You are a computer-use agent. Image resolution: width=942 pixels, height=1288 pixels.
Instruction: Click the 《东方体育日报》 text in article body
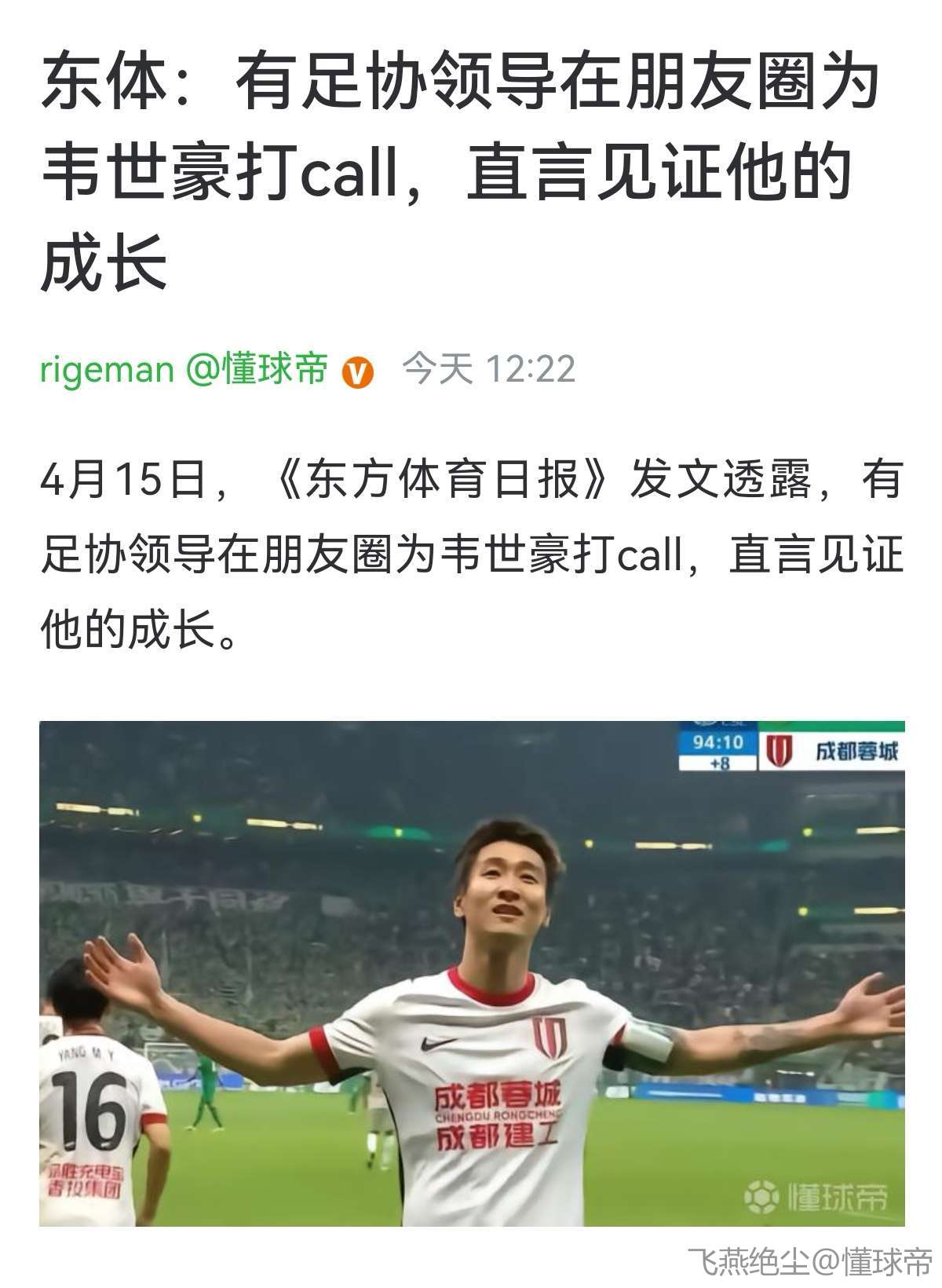click(x=443, y=479)
